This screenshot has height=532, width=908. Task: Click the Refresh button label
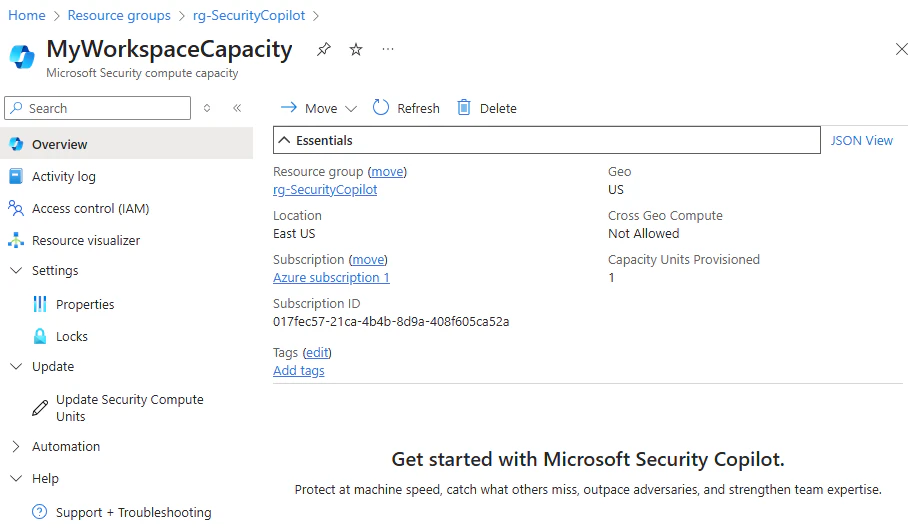click(418, 108)
